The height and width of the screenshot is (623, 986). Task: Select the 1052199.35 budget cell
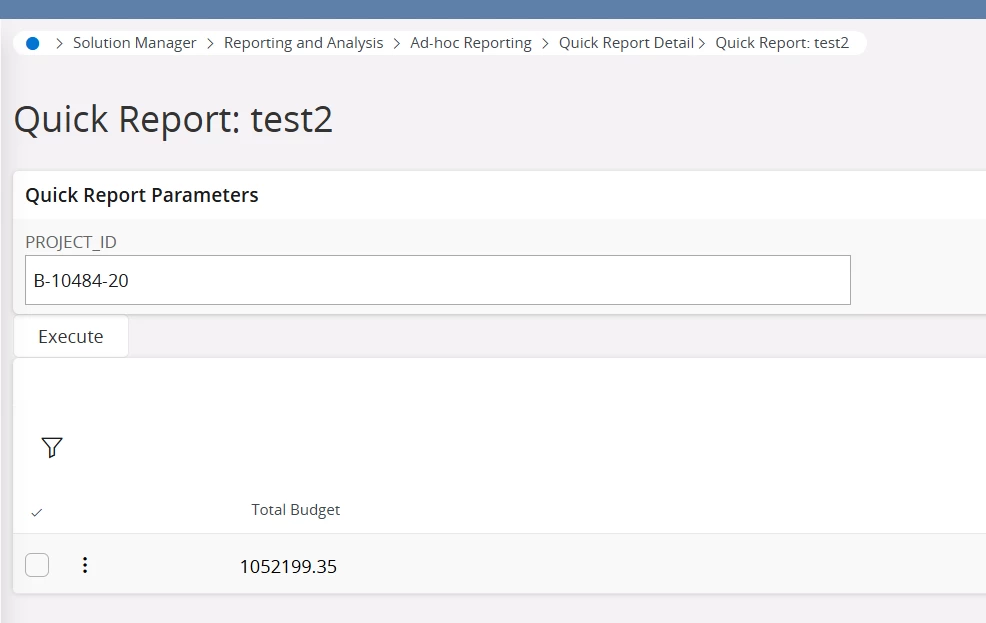288,567
